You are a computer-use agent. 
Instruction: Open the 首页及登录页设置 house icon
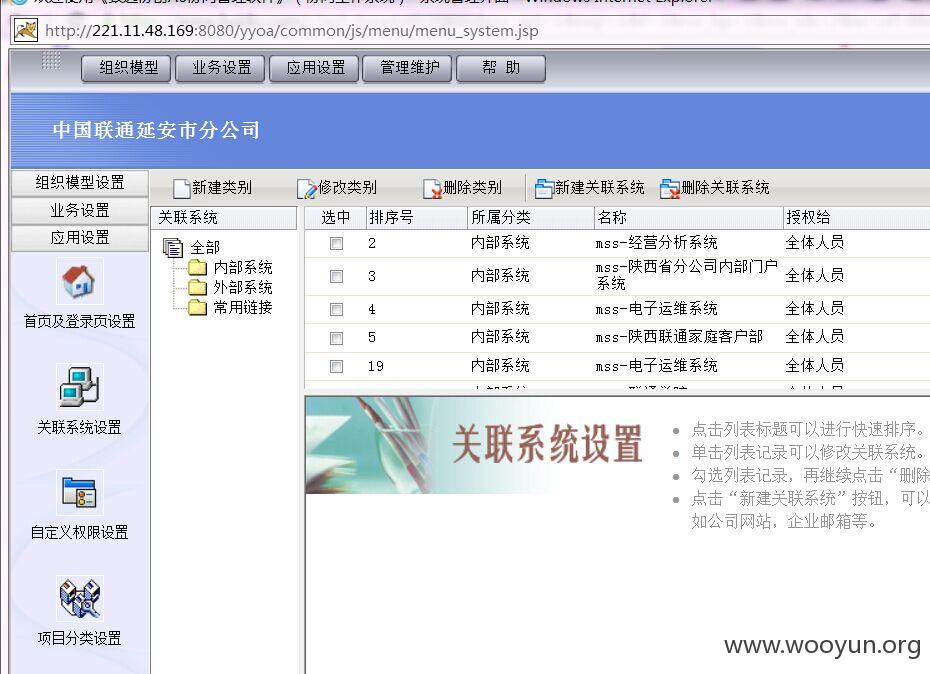coord(79,282)
